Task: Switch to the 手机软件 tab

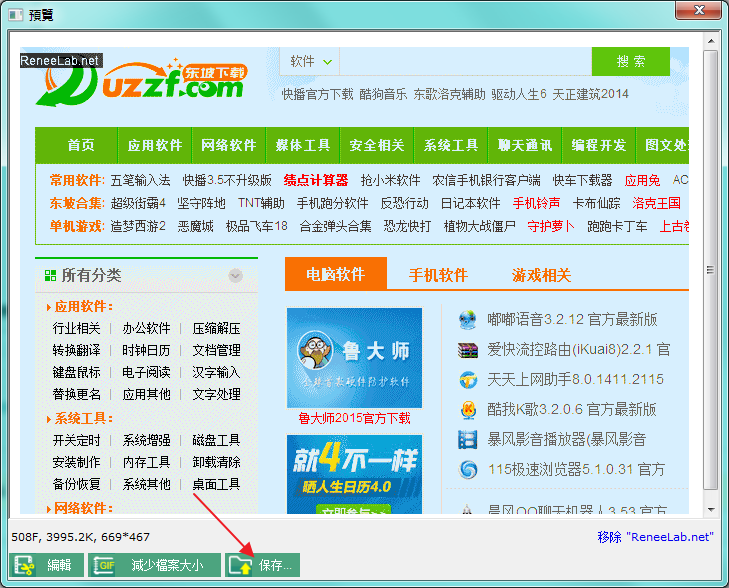Action: tap(438, 275)
